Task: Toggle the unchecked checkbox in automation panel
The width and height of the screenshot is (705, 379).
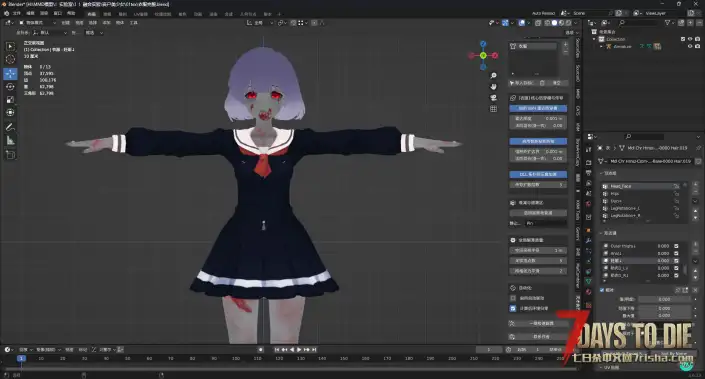Action: coord(513,298)
